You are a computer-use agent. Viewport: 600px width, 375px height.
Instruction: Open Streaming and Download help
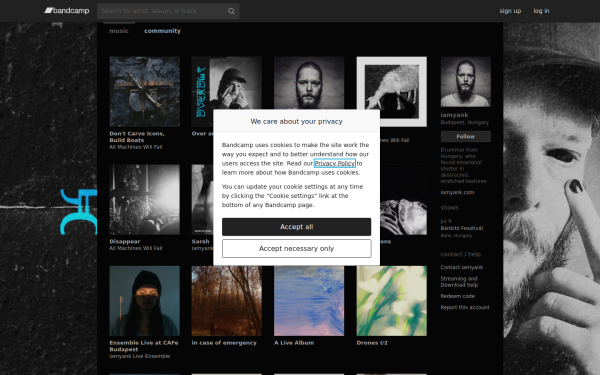pos(459,282)
